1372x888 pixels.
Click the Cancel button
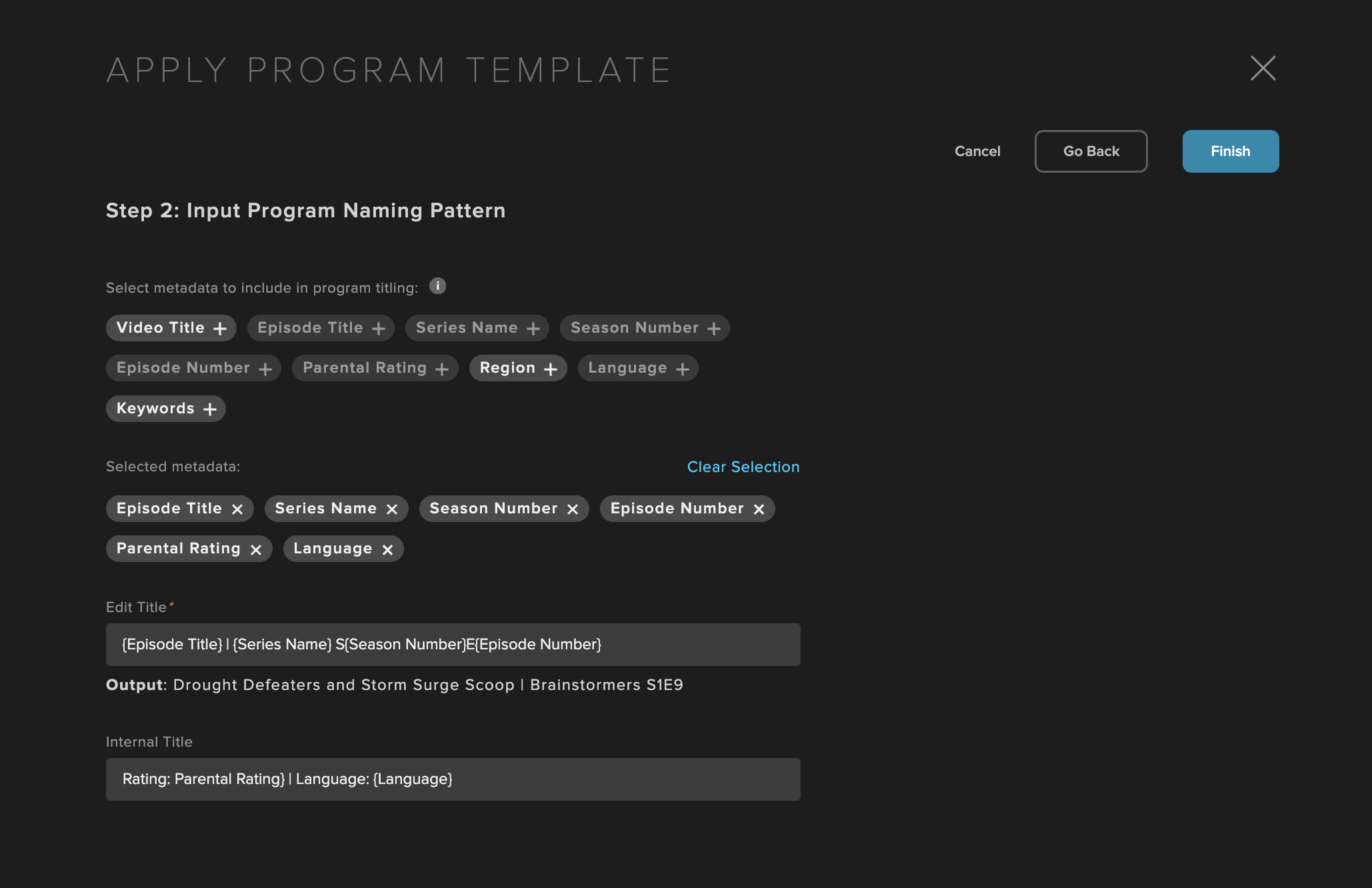(977, 151)
